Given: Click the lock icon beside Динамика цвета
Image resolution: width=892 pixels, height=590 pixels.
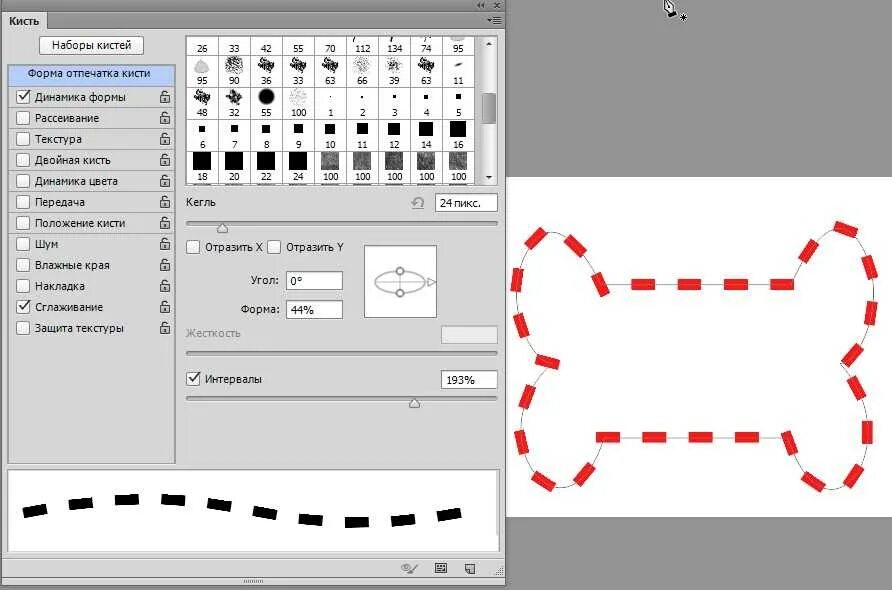Looking at the screenshot, I should (165, 181).
